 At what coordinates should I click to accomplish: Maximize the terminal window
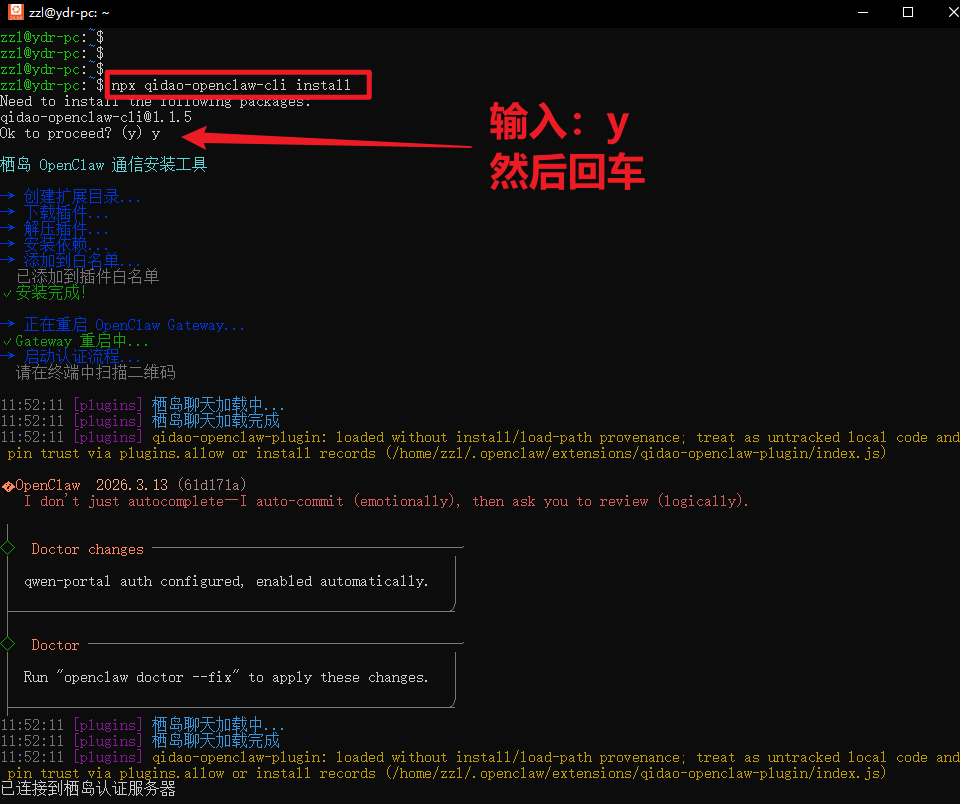click(x=908, y=13)
